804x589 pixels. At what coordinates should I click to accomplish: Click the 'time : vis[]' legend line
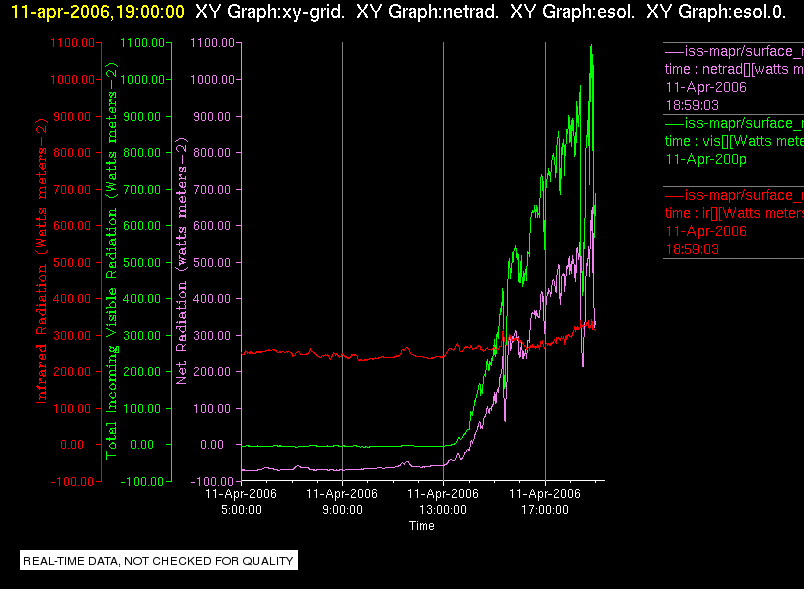(734, 141)
